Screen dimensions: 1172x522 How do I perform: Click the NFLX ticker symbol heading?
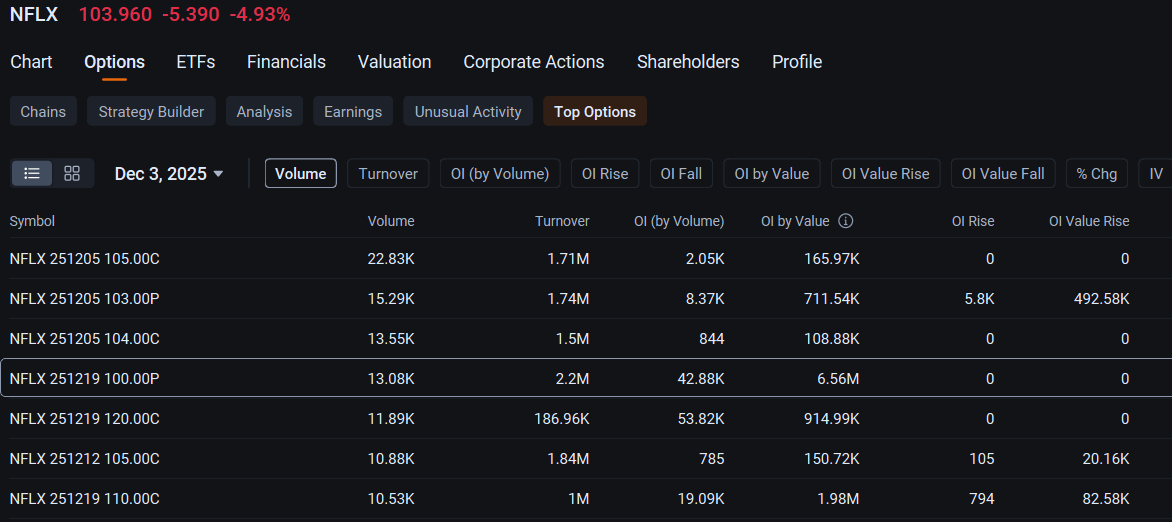point(34,13)
